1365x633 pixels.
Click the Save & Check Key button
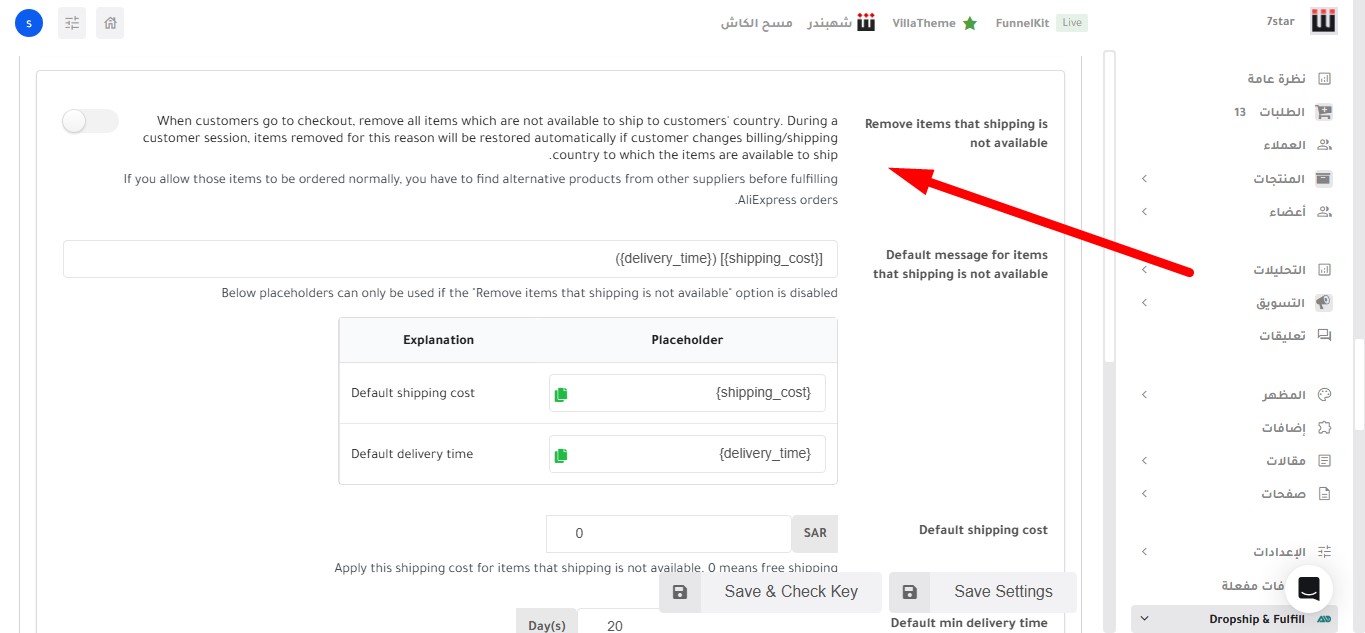click(770, 592)
